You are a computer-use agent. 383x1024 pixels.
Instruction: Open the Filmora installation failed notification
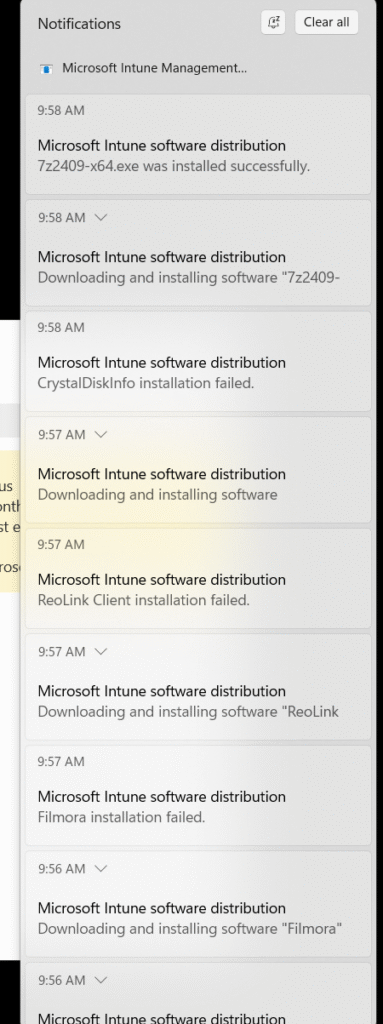pyautogui.click(x=198, y=795)
